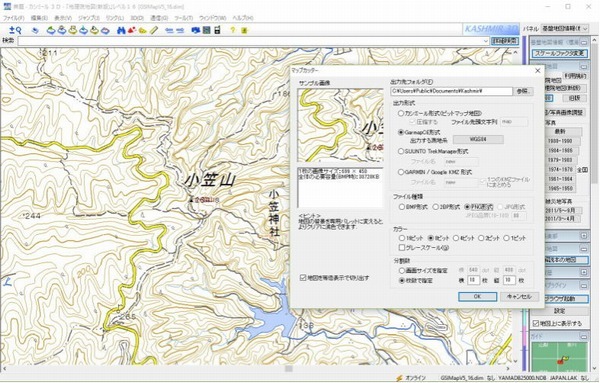Select カシミール形式 output format radio
Image resolution: width=600 pixels, height=383 pixels.
point(401,113)
